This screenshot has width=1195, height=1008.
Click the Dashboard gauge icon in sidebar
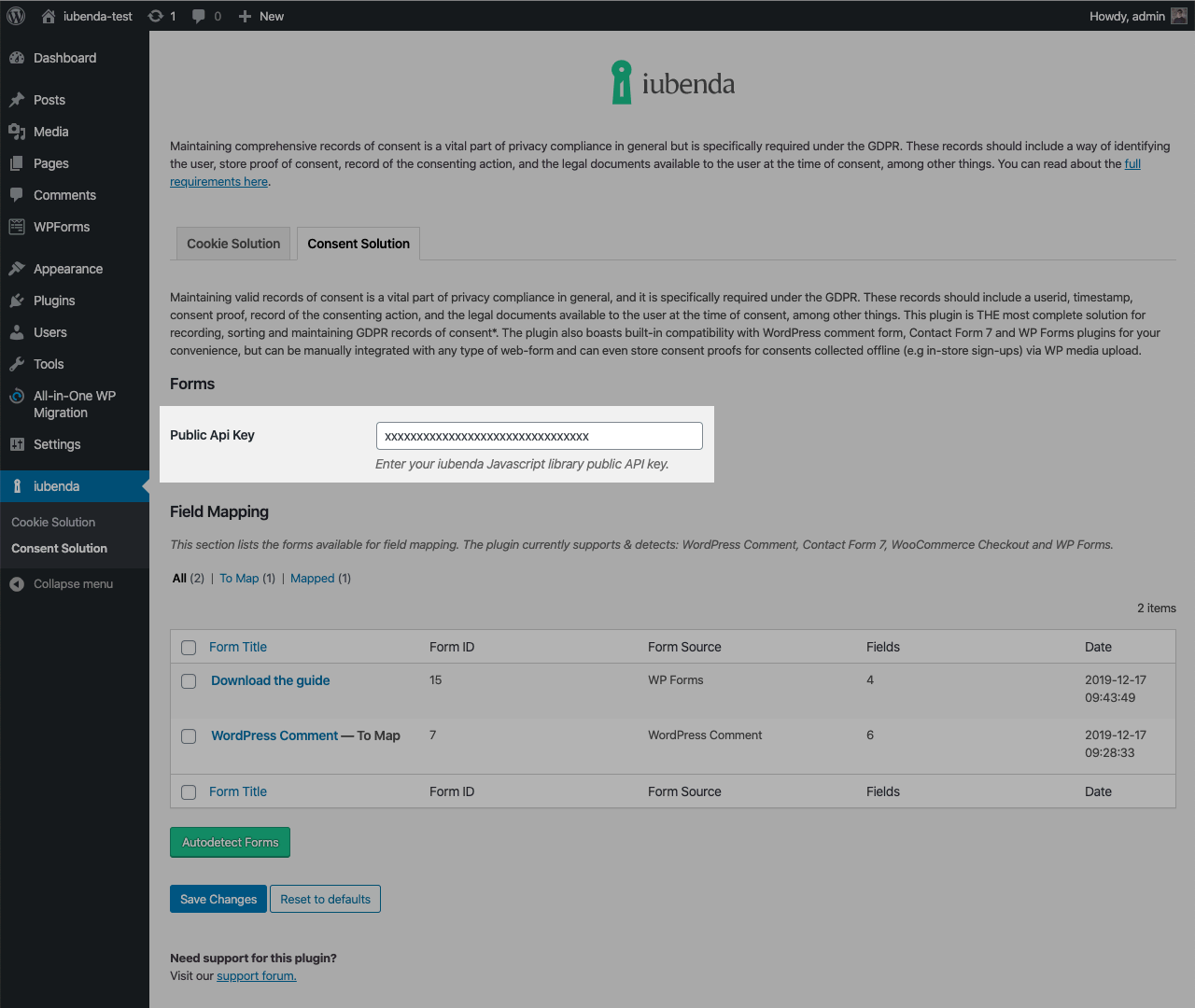pyautogui.click(x=17, y=58)
